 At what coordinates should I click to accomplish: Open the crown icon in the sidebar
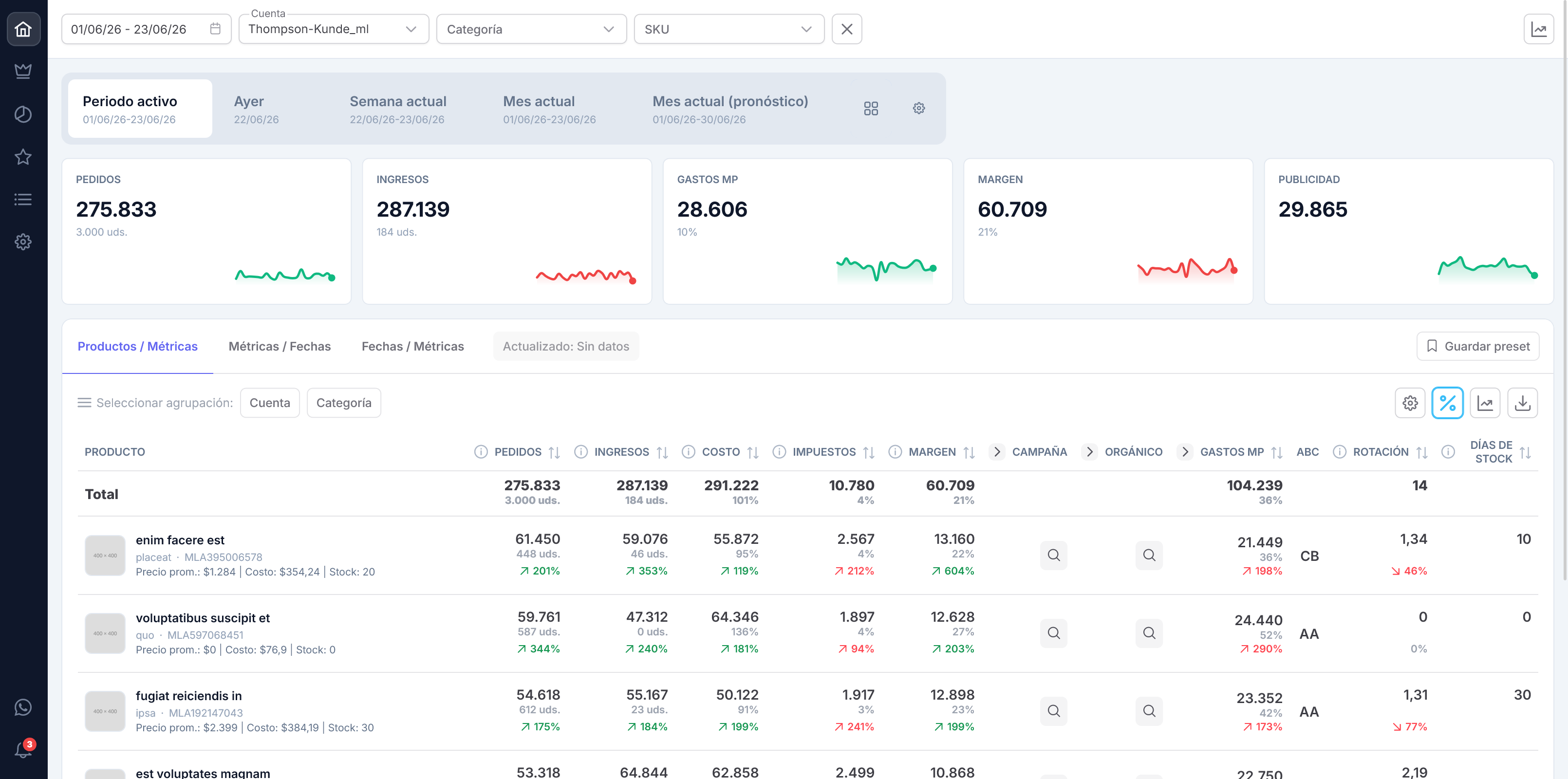(23, 71)
